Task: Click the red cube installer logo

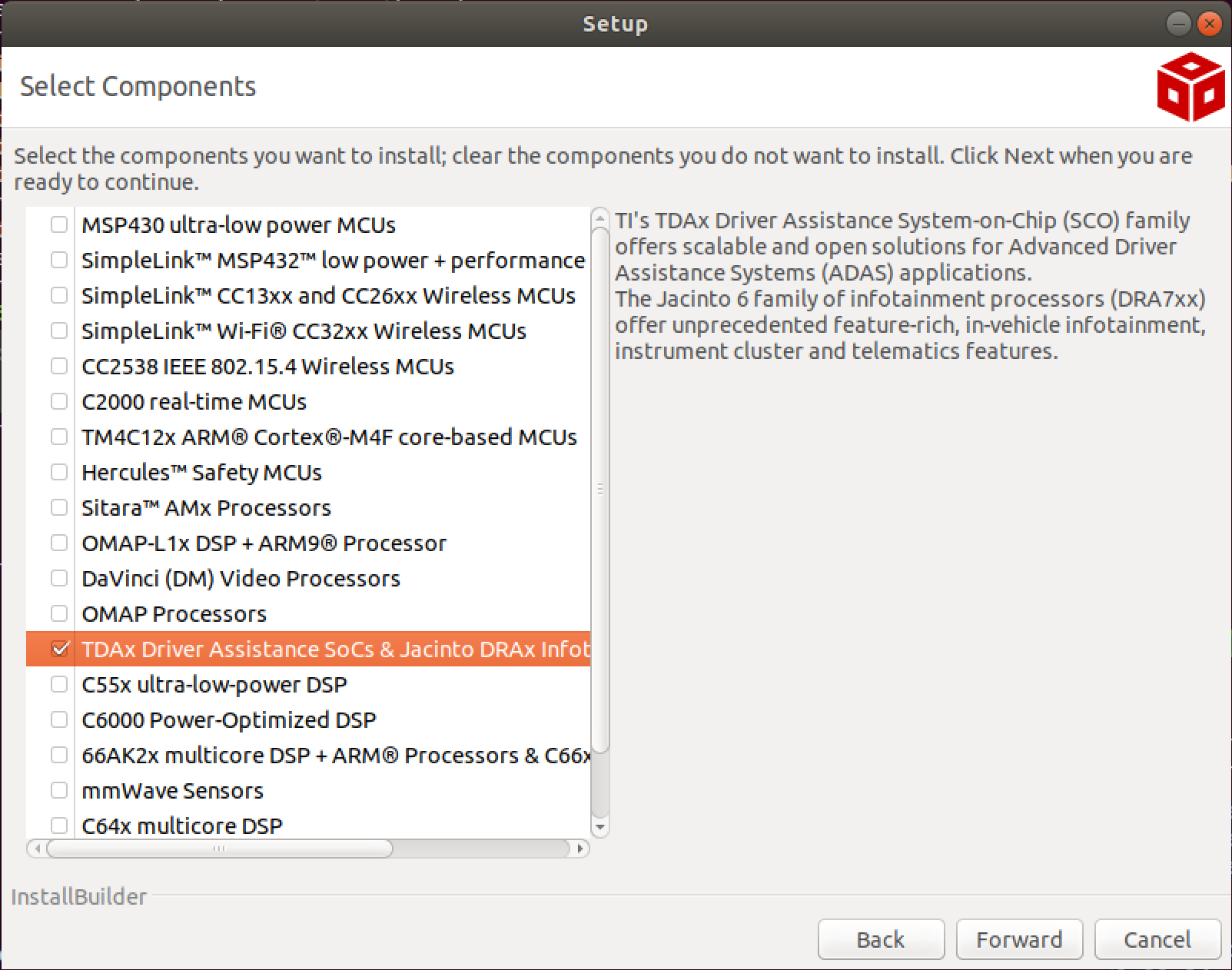Action: point(1190,87)
